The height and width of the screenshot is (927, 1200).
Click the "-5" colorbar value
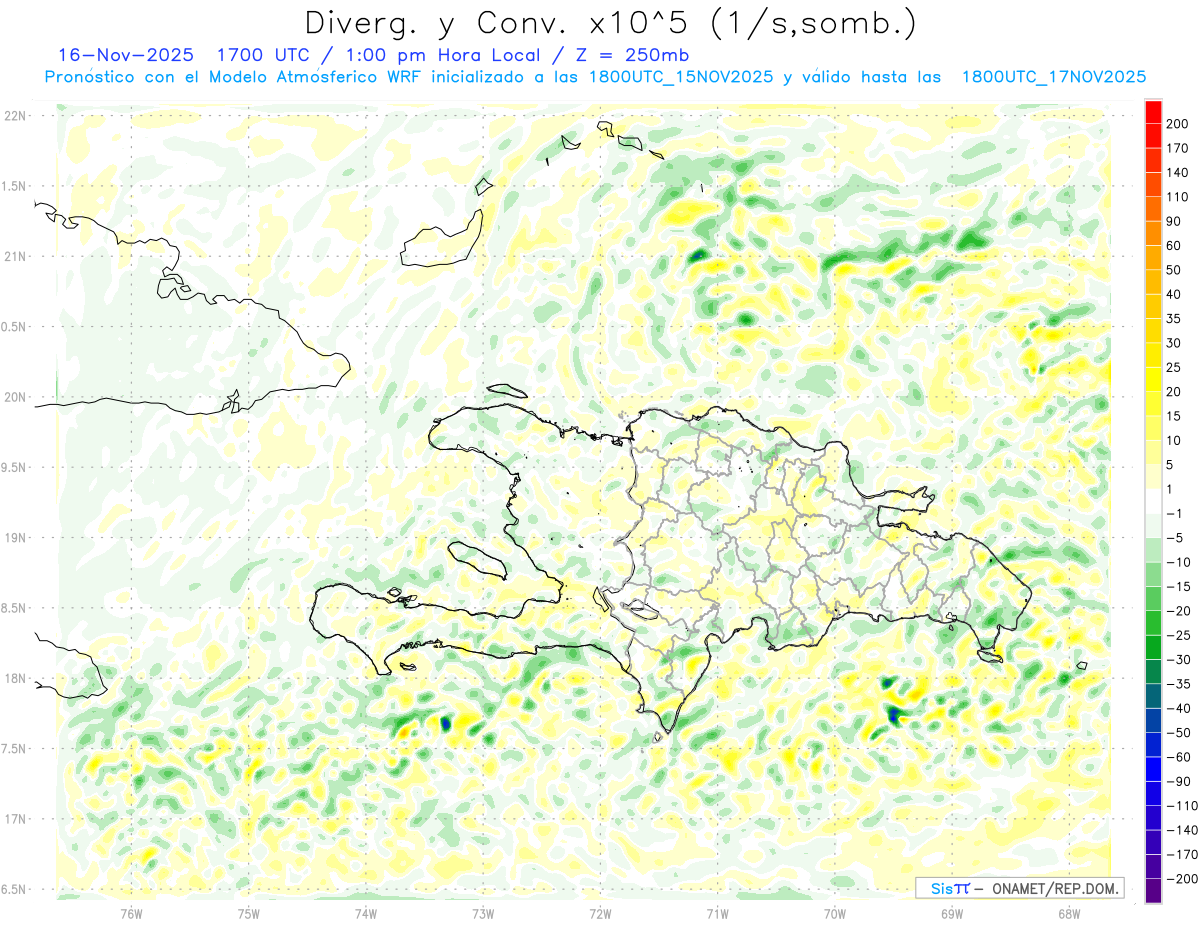[1177, 538]
